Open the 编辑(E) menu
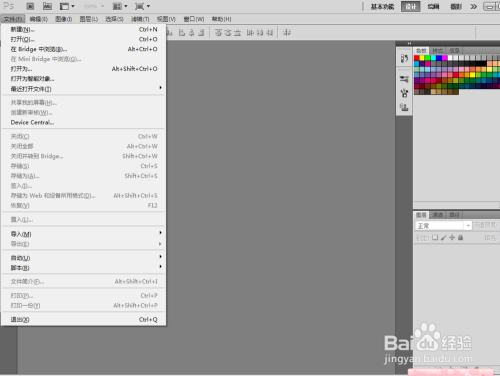The width and height of the screenshot is (500, 376). 38,19
